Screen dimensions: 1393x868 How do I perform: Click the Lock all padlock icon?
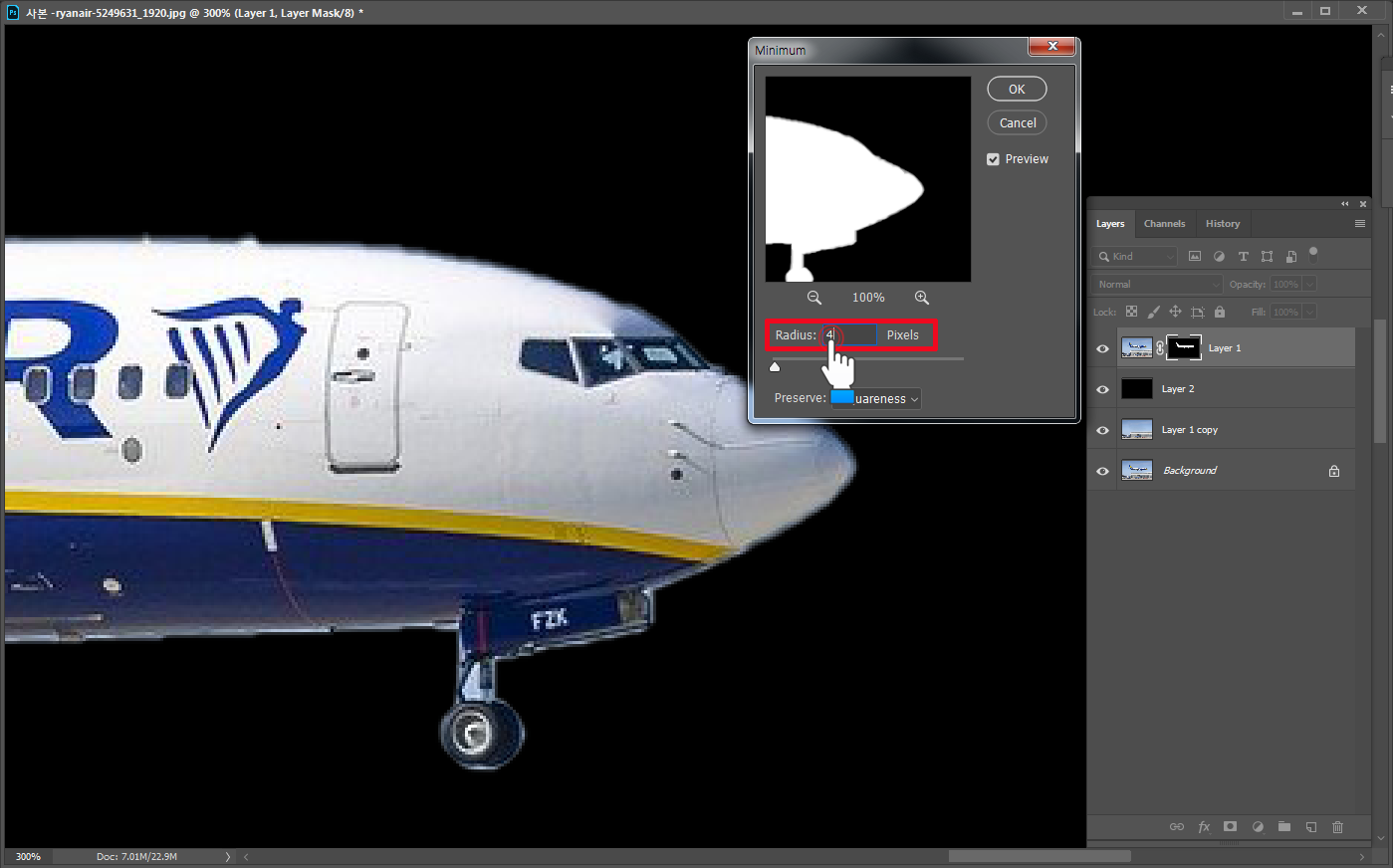click(x=1220, y=312)
